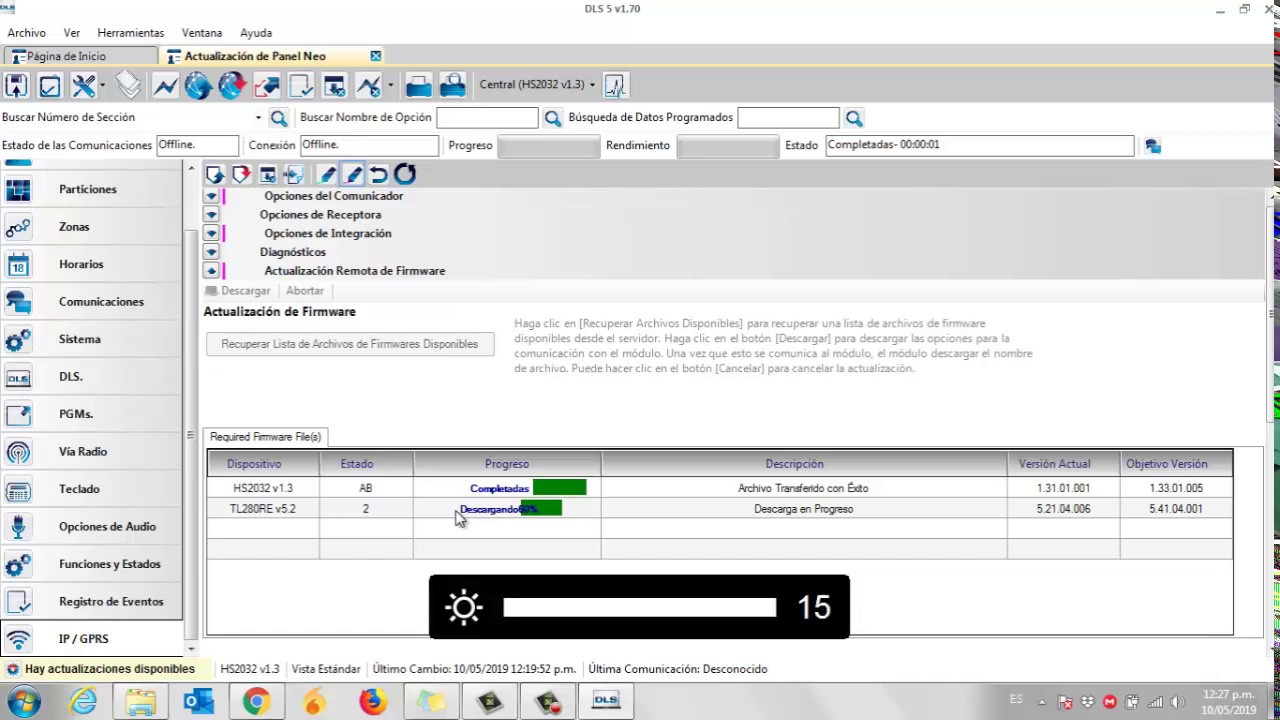Click the first pencil edit icon

[328, 174]
